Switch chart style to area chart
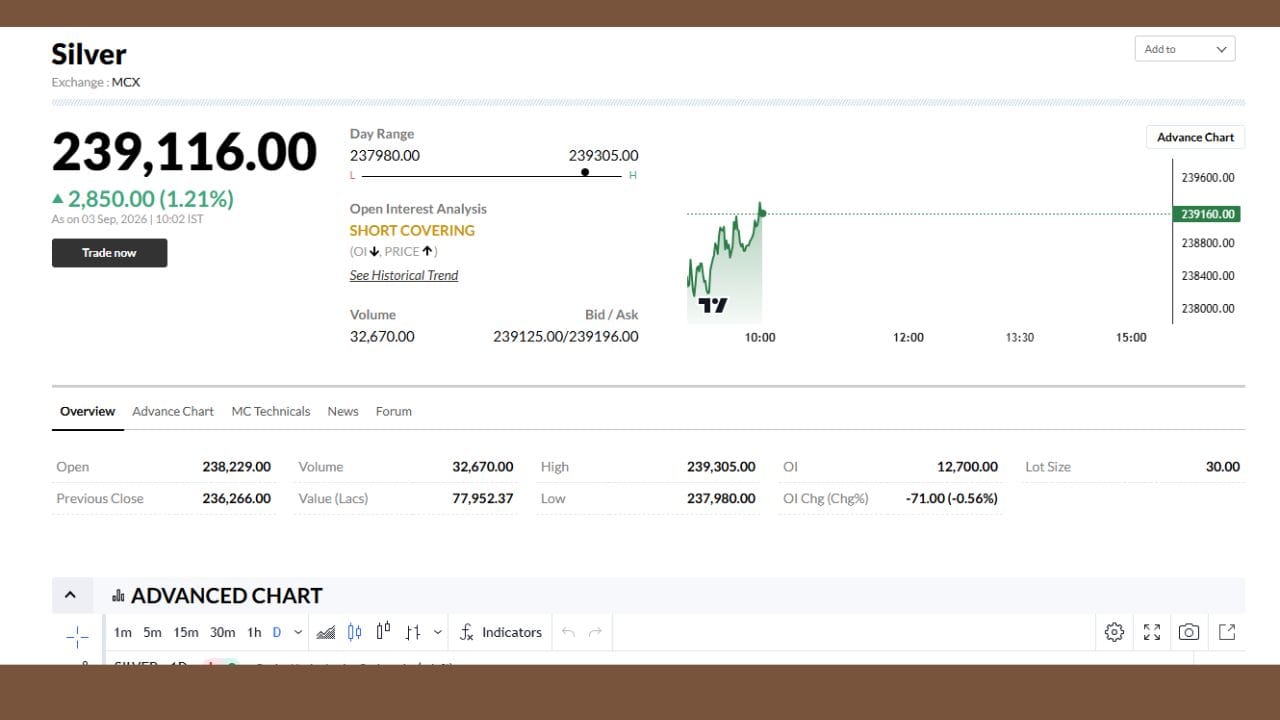This screenshot has width=1280, height=720. click(x=326, y=632)
